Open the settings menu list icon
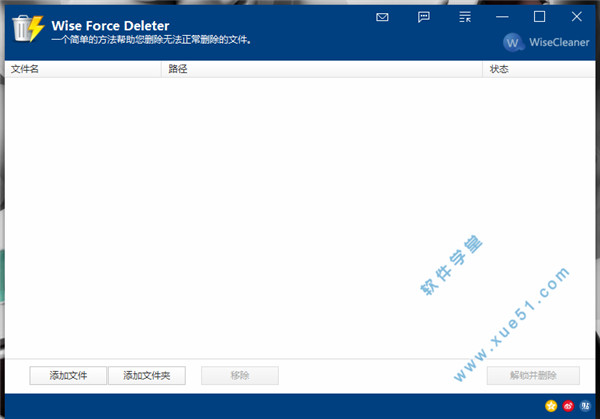 465,17
